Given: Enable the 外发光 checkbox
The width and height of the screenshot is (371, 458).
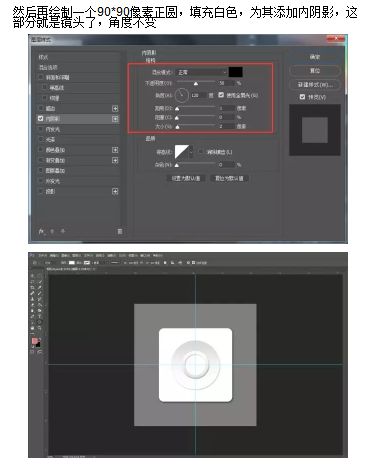Looking at the screenshot, I should pyautogui.click(x=41, y=181).
